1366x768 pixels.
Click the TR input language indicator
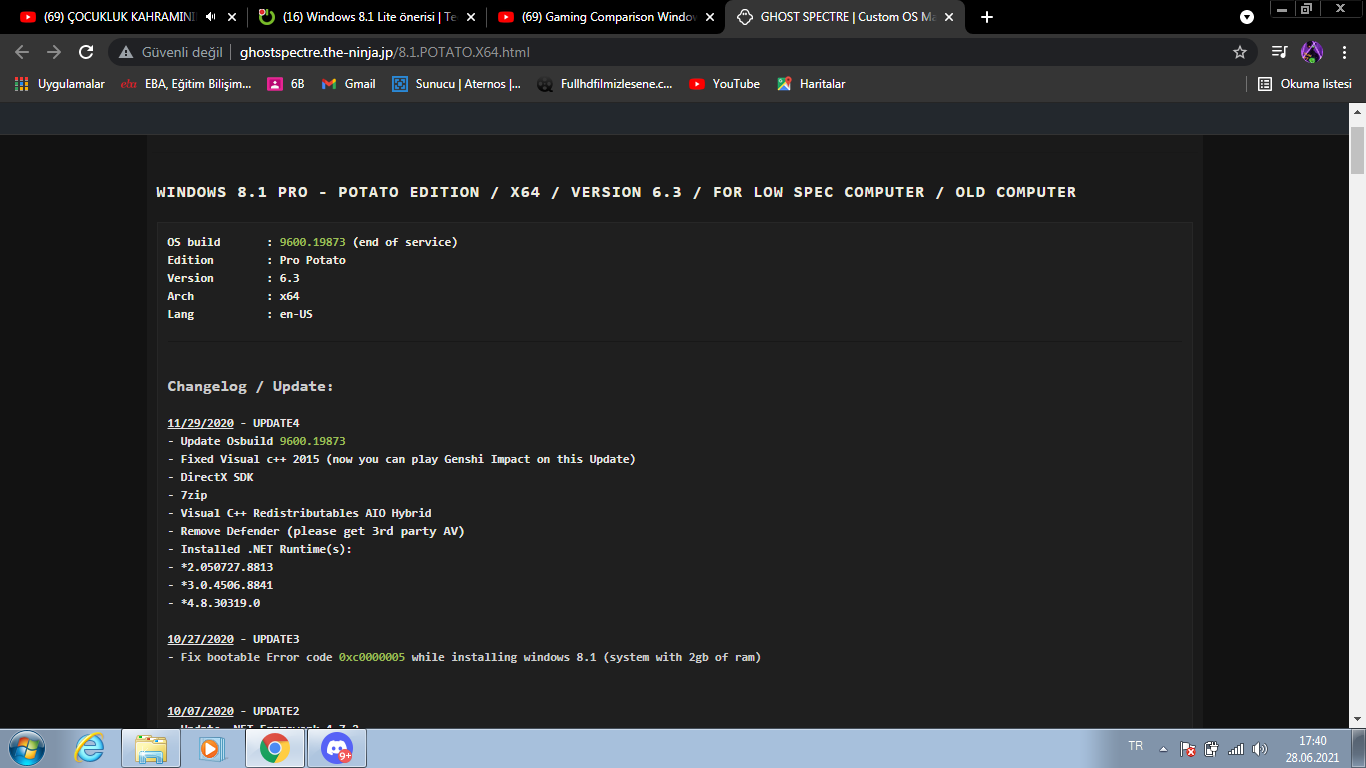[1136, 746]
